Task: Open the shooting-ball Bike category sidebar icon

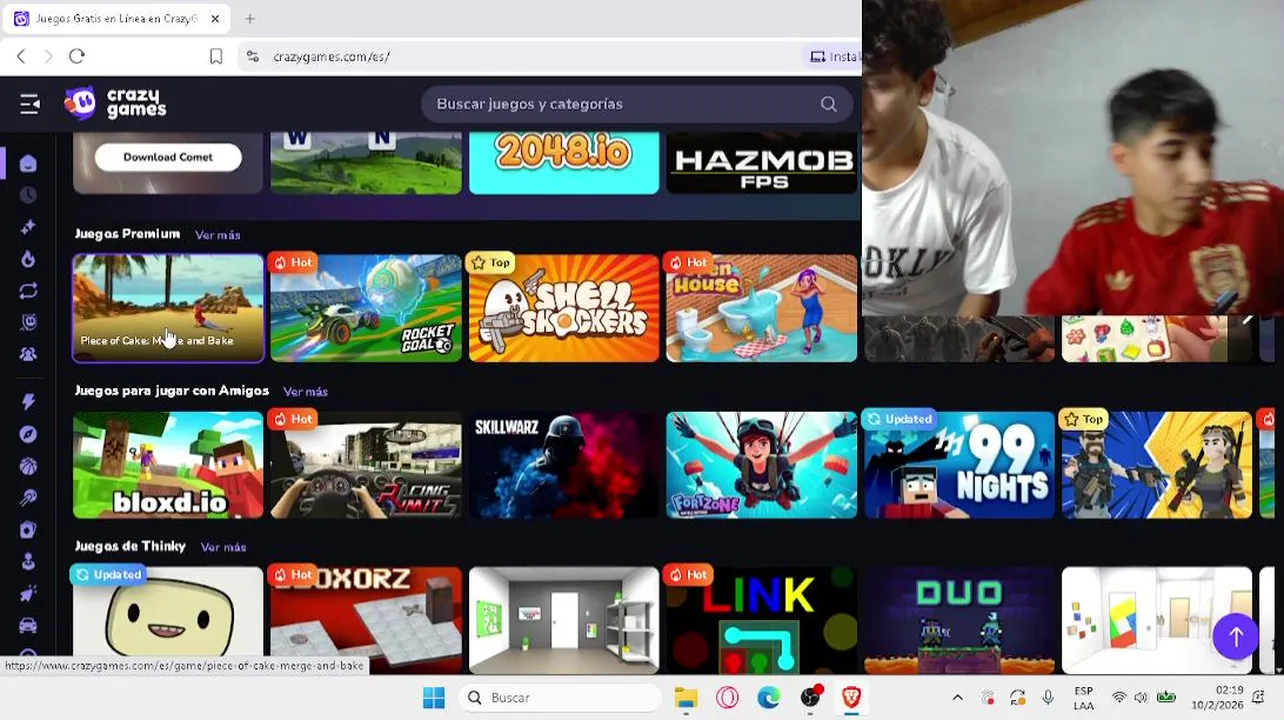Action: pos(28,498)
